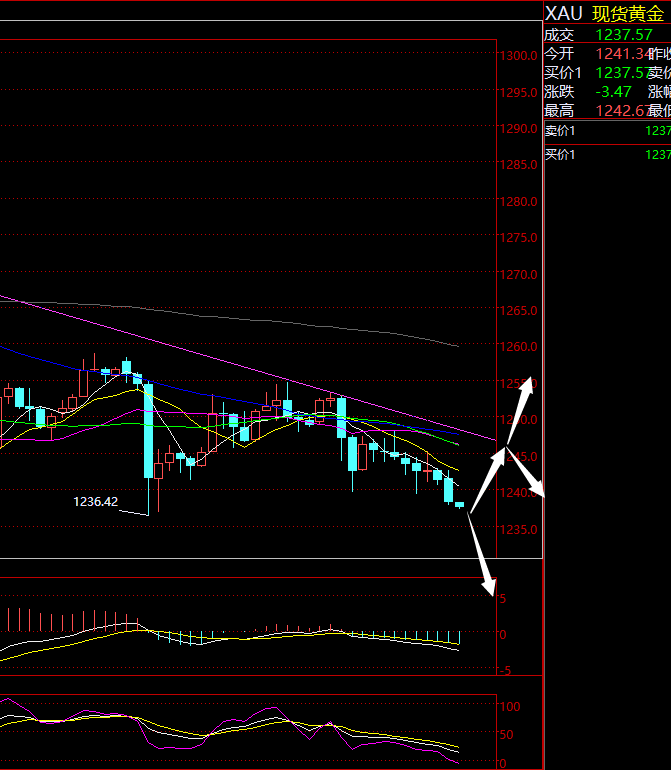Select the 涨跌 change value -3.47
671x770 pixels.
tap(612, 91)
